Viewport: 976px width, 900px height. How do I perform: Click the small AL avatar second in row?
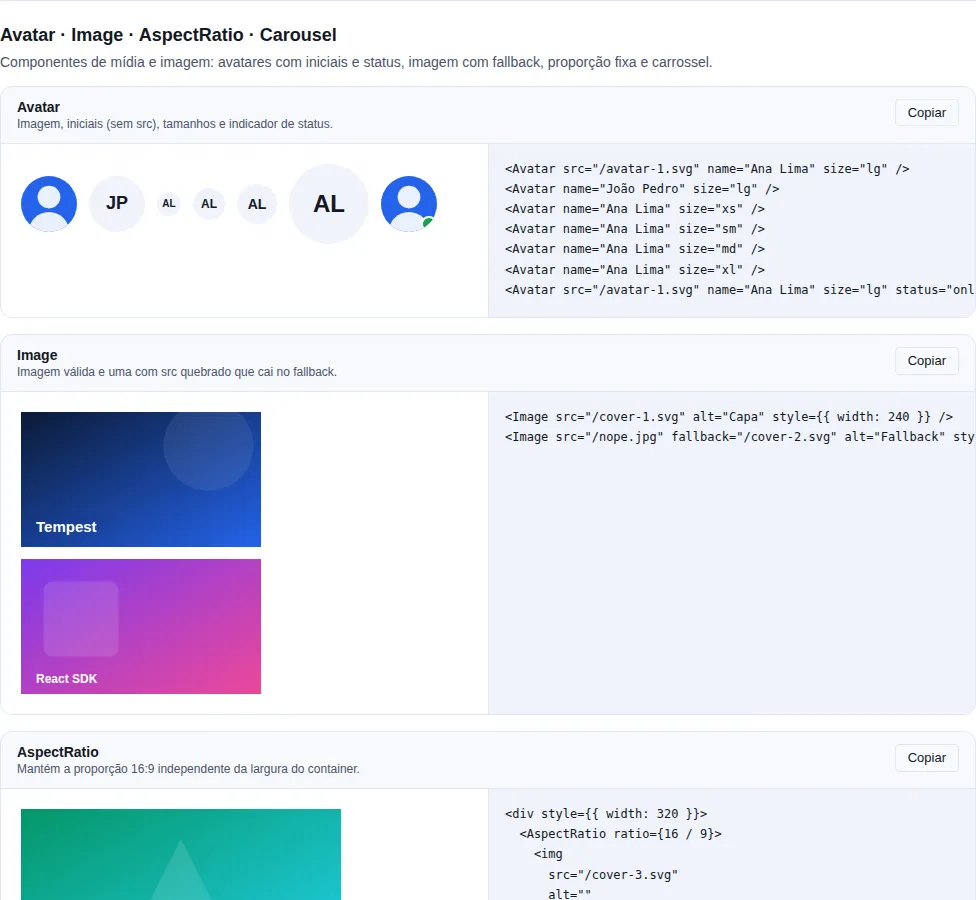pos(209,204)
